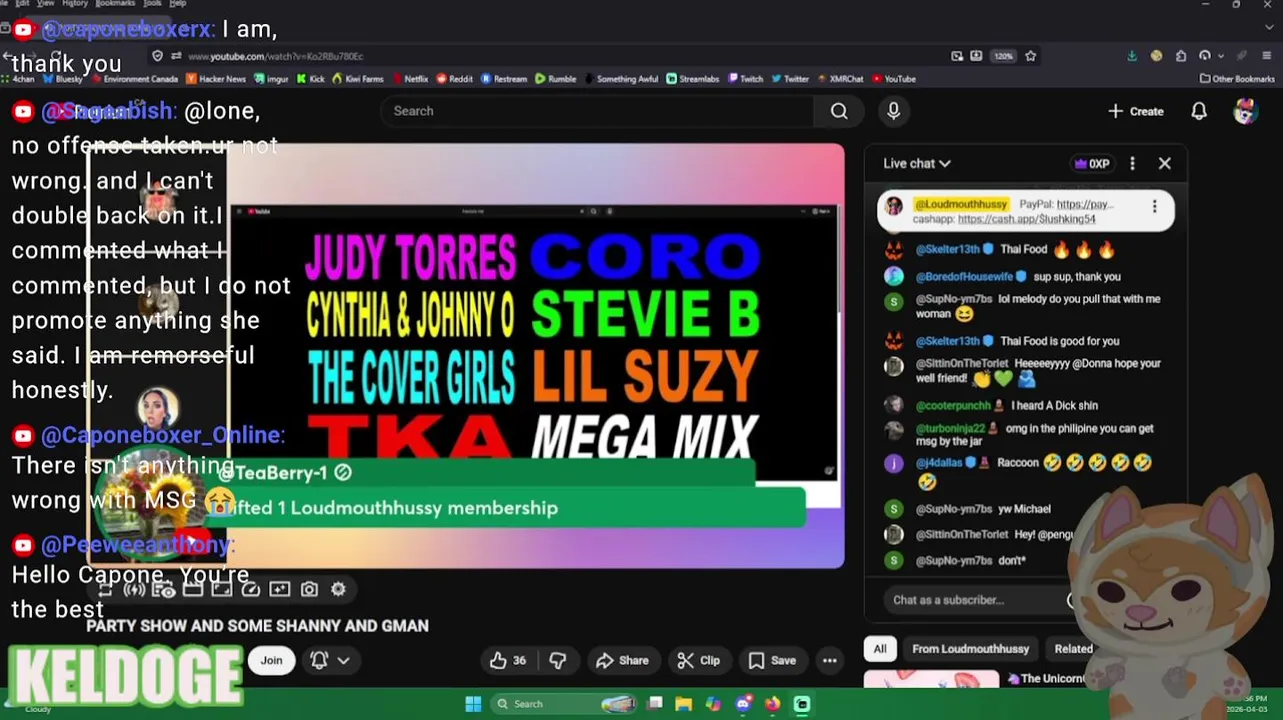Open the Netflix bookmark

pos(409,79)
